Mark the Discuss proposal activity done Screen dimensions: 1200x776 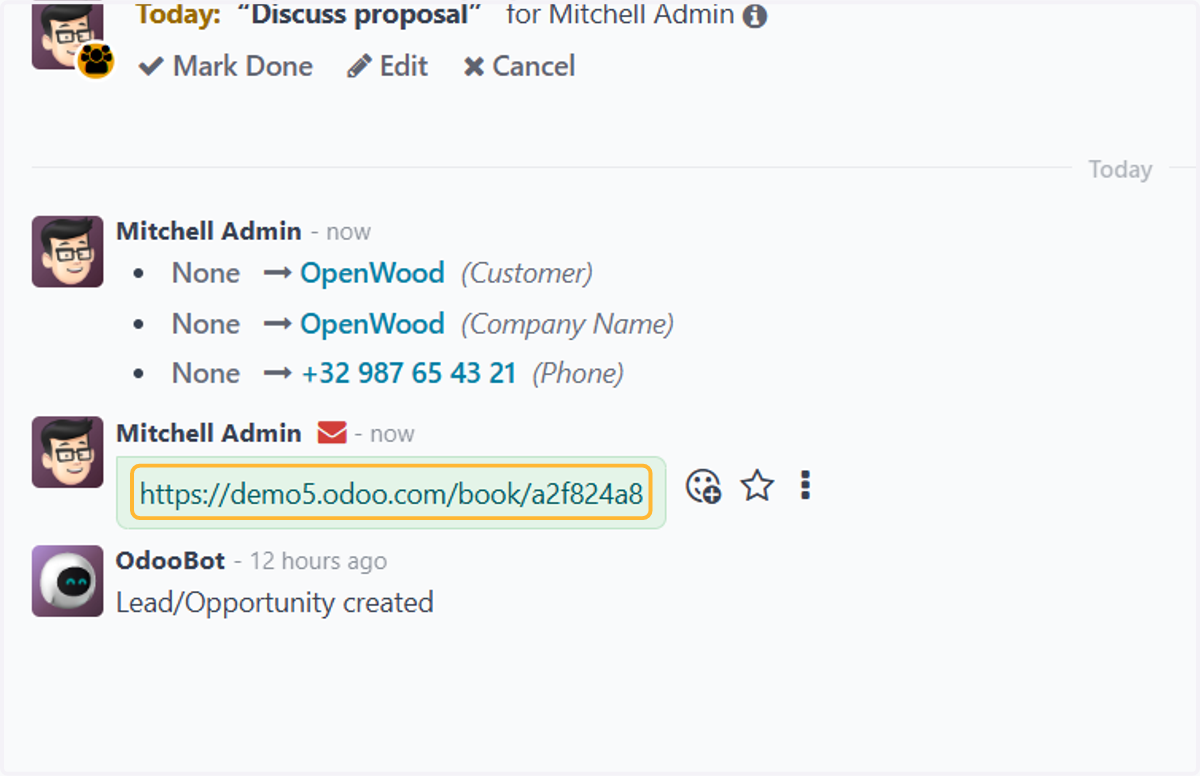click(226, 67)
